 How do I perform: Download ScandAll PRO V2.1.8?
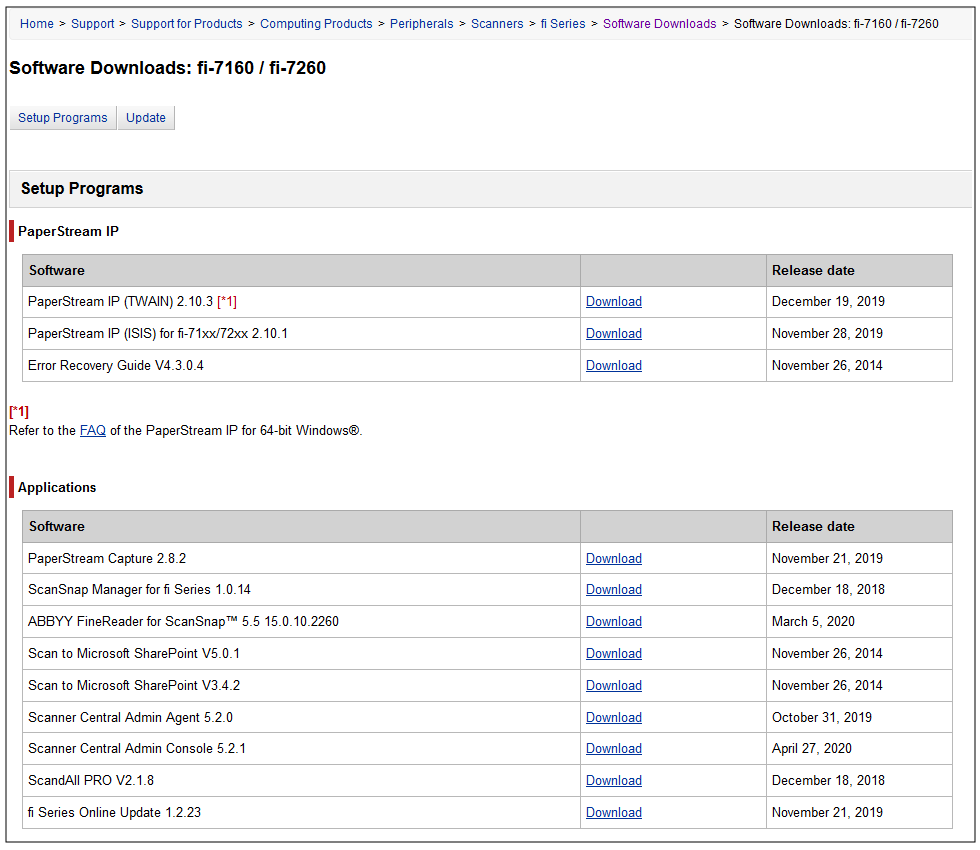click(x=614, y=781)
